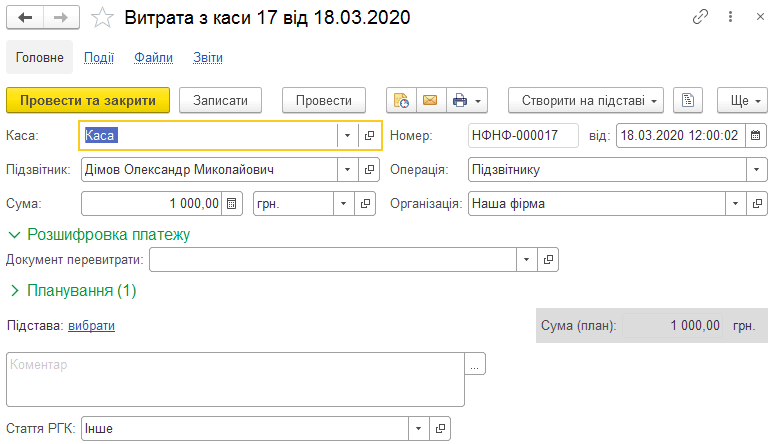Send document by email envelope icon
The width and height of the screenshot is (770, 444).
(x=431, y=100)
